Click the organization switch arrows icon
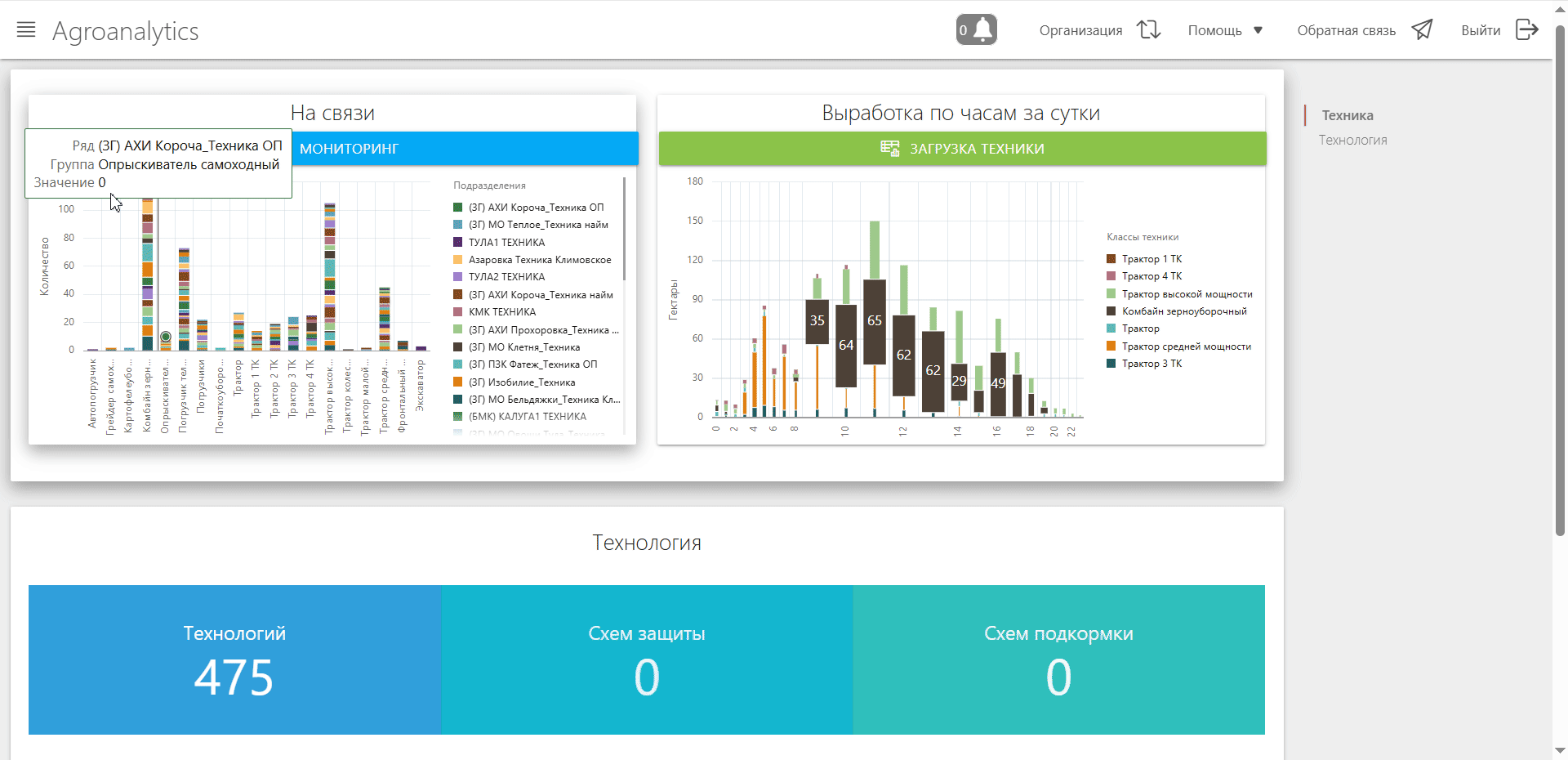The height and width of the screenshot is (760, 1568). pyautogui.click(x=1148, y=30)
